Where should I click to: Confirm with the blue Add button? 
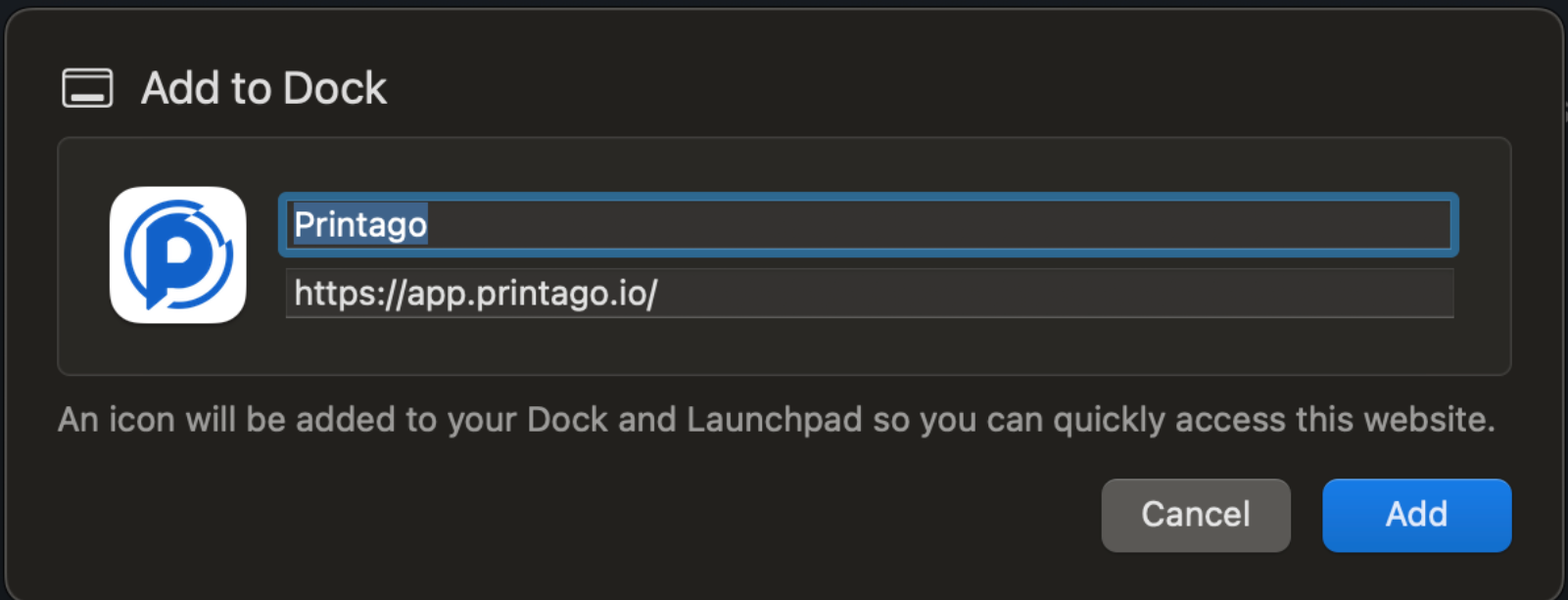coord(1416,515)
